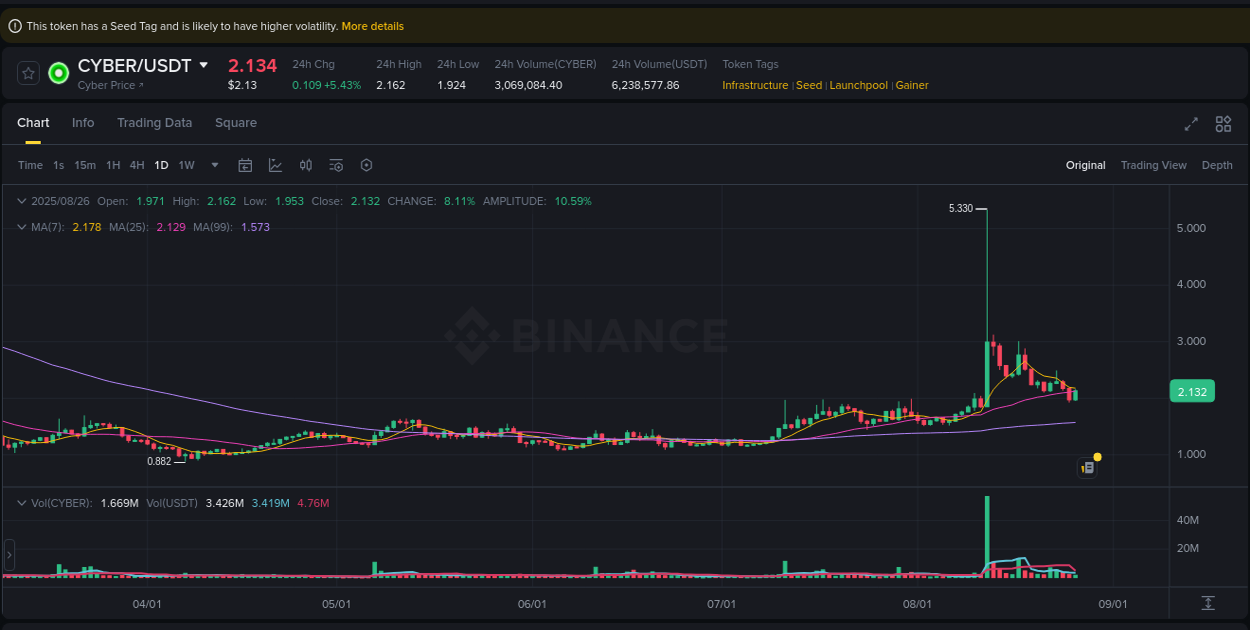
Task: Click the Launchpool token tag
Action: 858,85
